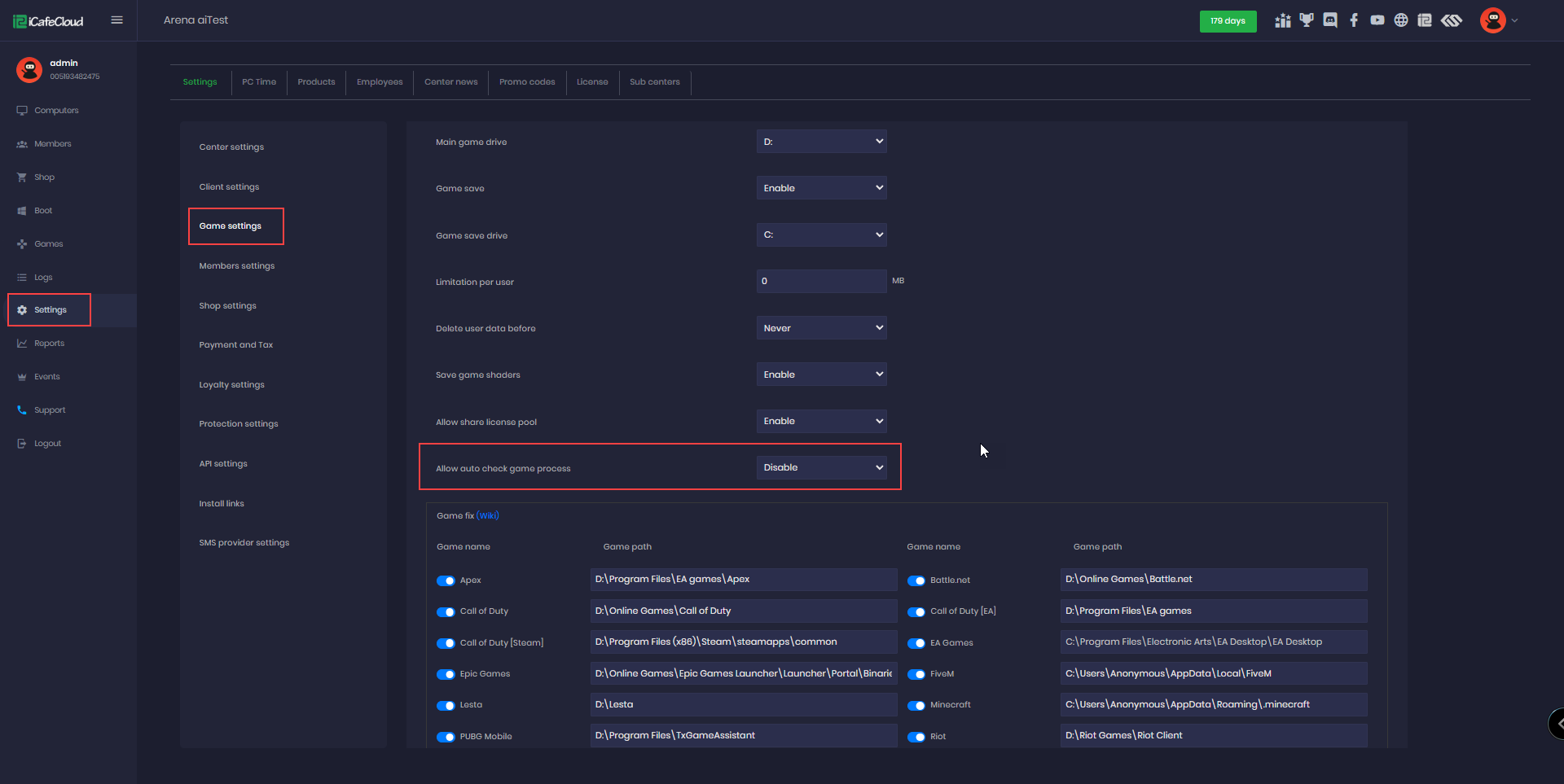The width and height of the screenshot is (1564, 784).
Task: Toggle the hamburger sidebar menu icon
Action: point(117,20)
